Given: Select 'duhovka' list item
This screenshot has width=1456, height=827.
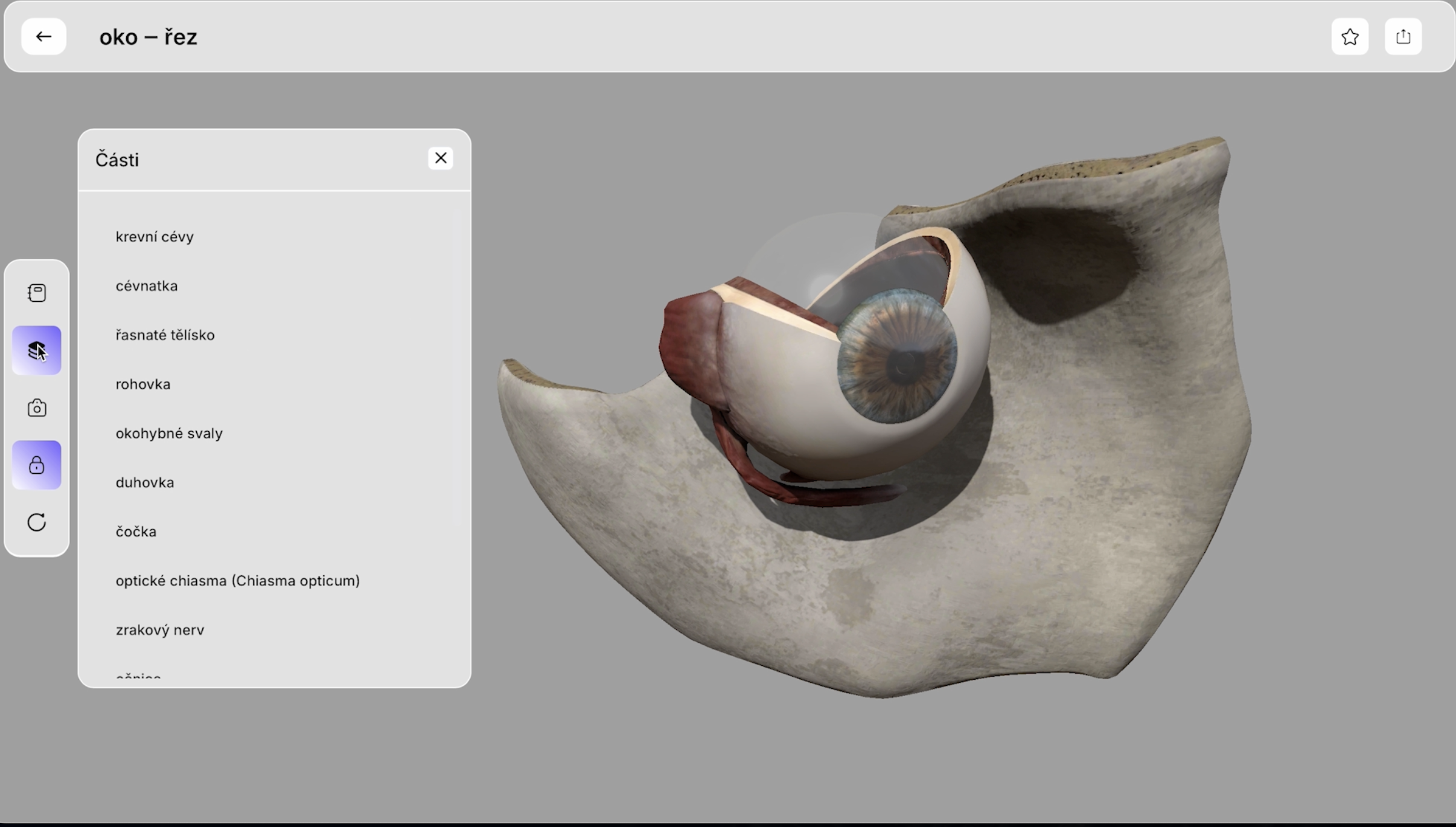Looking at the screenshot, I should pos(145,482).
